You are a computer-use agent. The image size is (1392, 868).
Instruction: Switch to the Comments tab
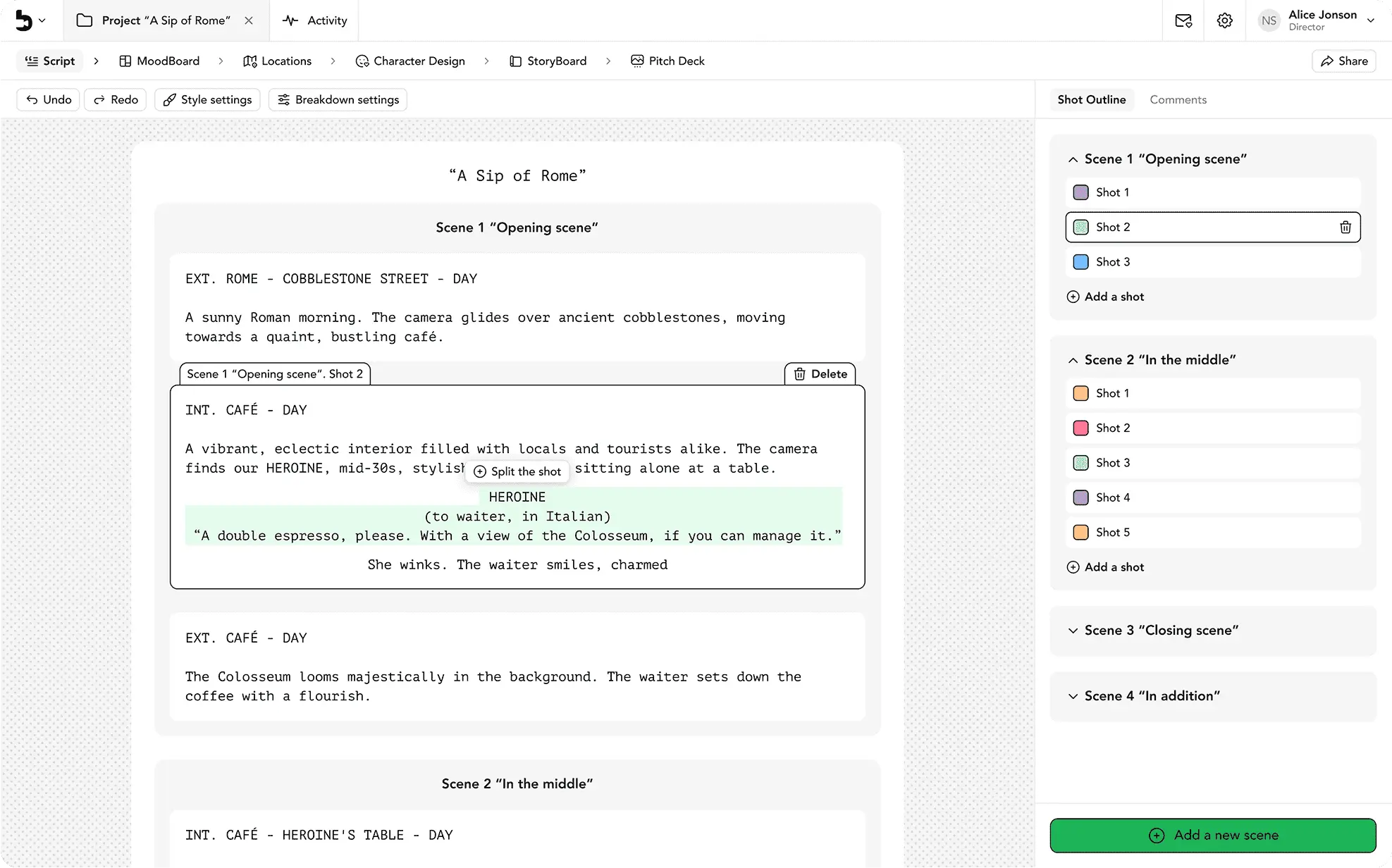coord(1178,99)
